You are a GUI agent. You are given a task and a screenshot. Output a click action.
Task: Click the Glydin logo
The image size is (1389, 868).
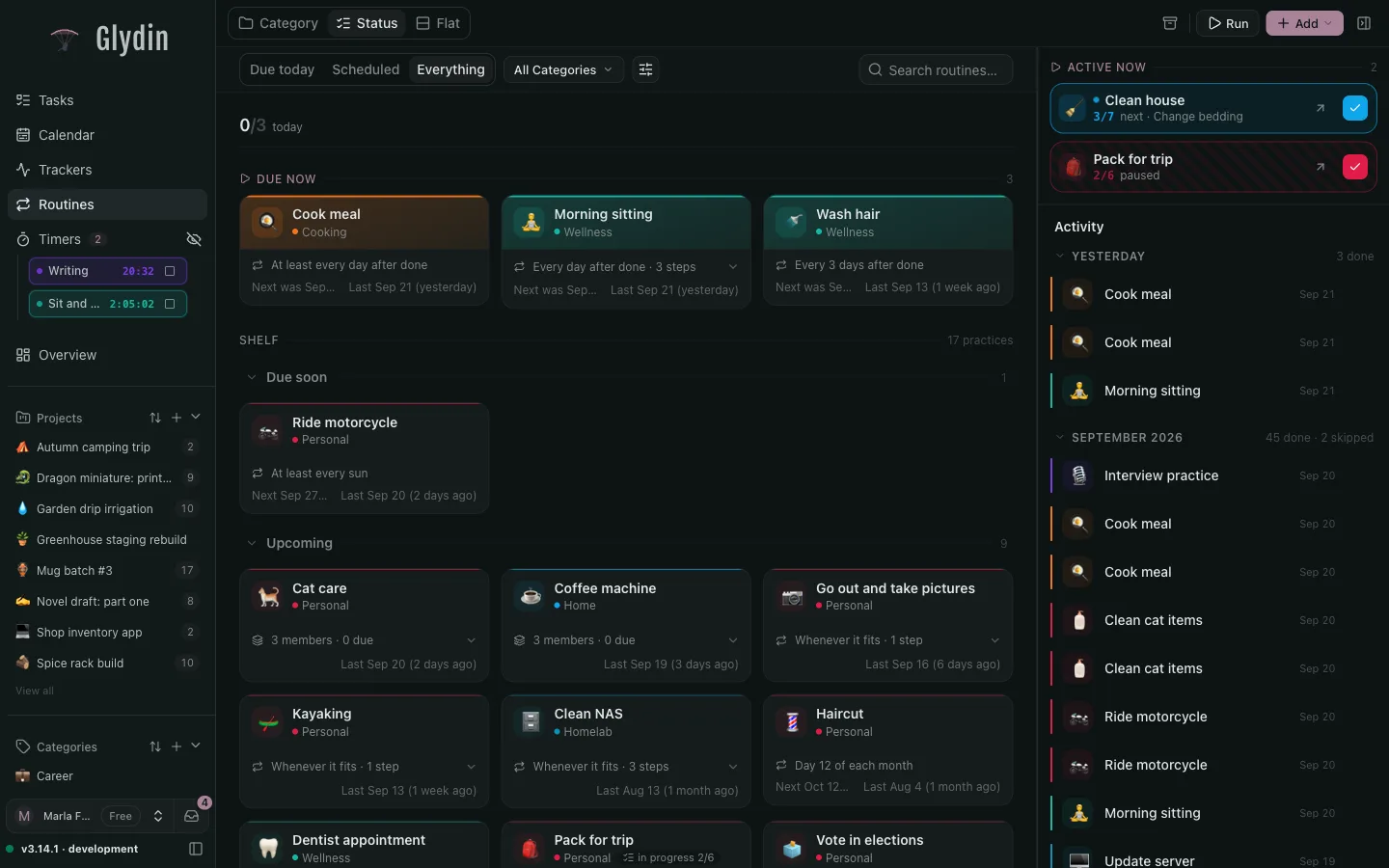pyautogui.click(x=109, y=39)
